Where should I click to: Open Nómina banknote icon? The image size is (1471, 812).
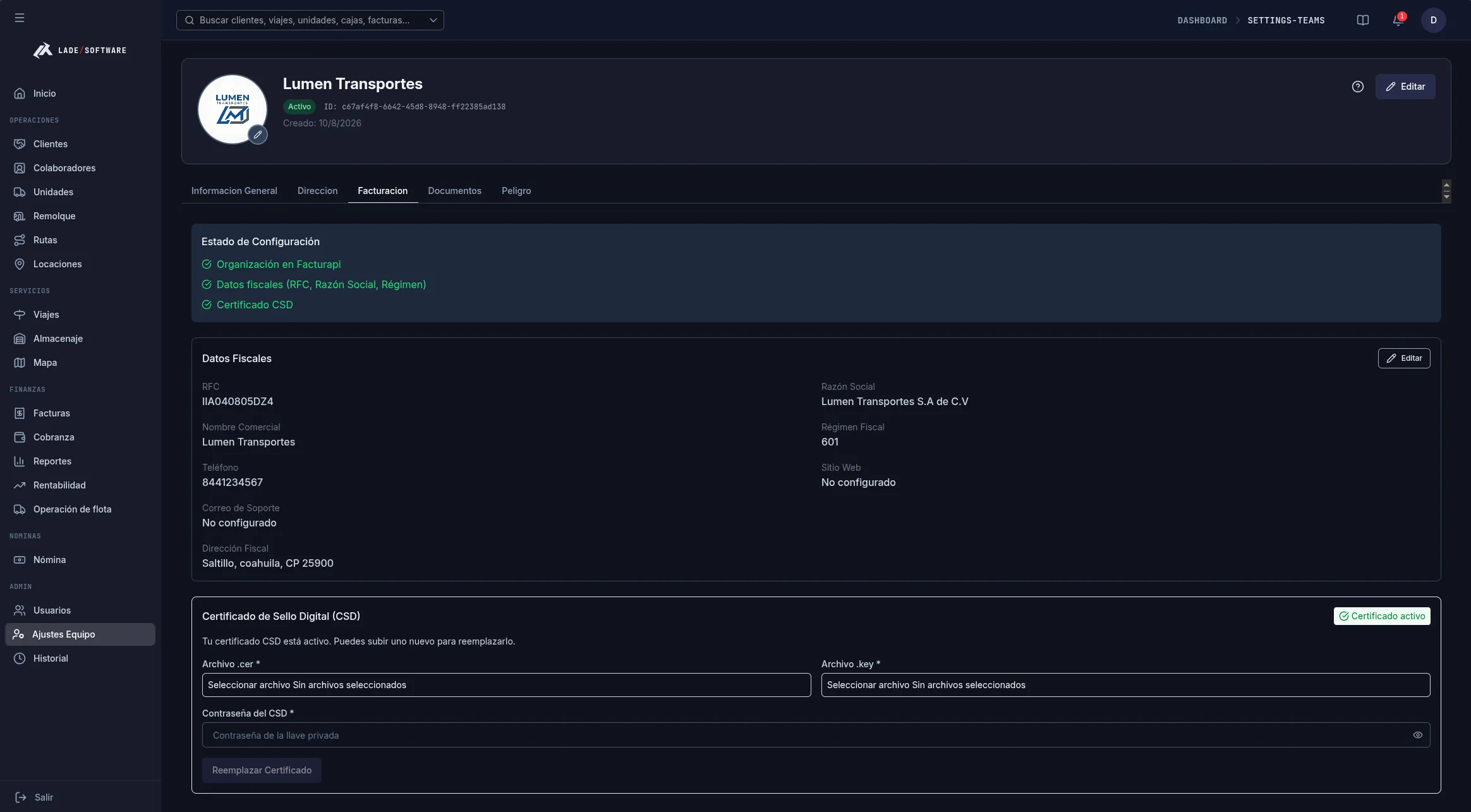20,560
